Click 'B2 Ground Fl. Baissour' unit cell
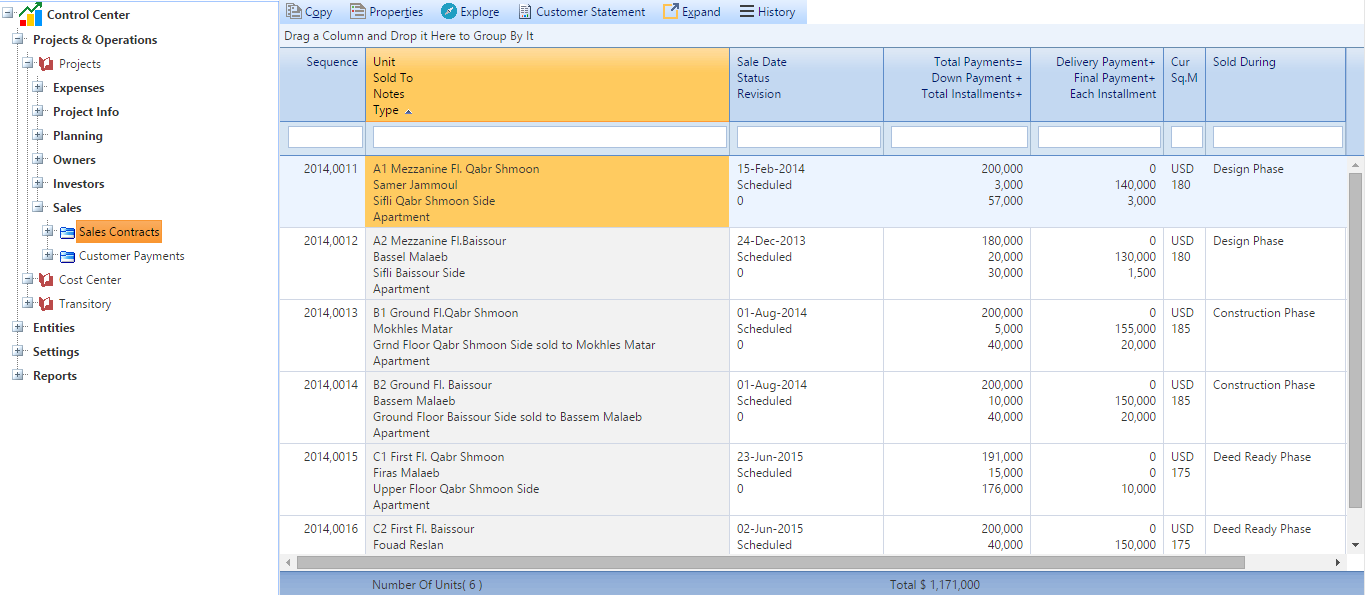This screenshot has width=1365, height=595. coord(433,385)
